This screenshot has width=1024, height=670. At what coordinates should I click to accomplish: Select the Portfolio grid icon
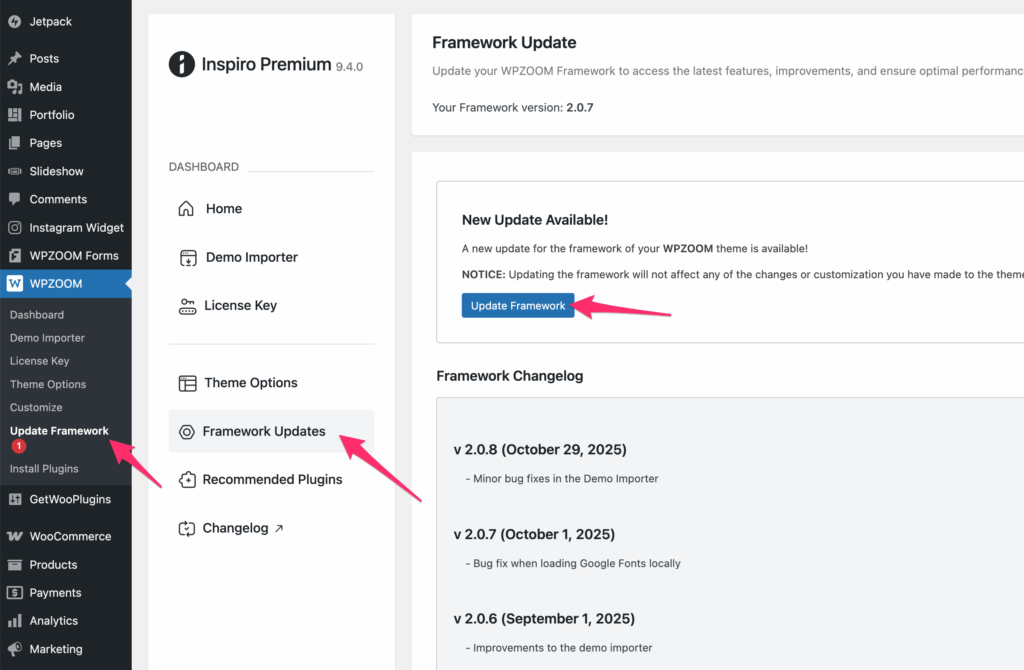(15, 115)
